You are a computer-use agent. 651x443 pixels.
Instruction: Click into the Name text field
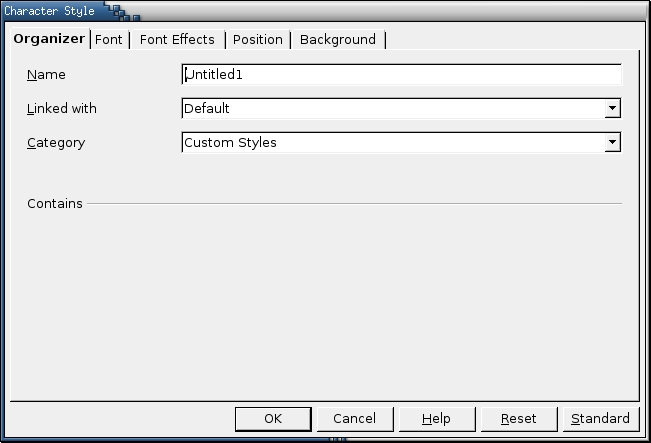coord(401,75)
